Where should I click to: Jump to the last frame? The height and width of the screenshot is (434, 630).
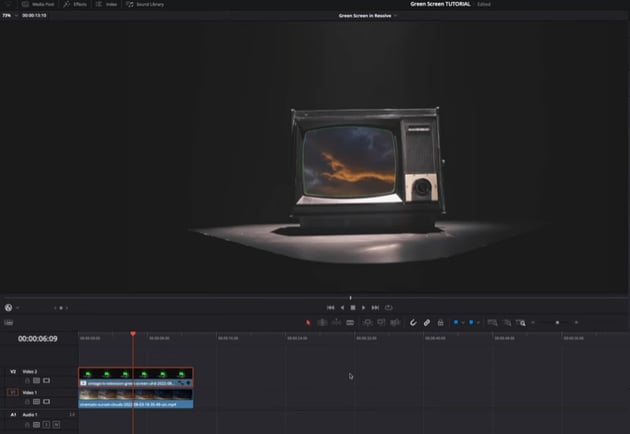(x=375, y=307)
